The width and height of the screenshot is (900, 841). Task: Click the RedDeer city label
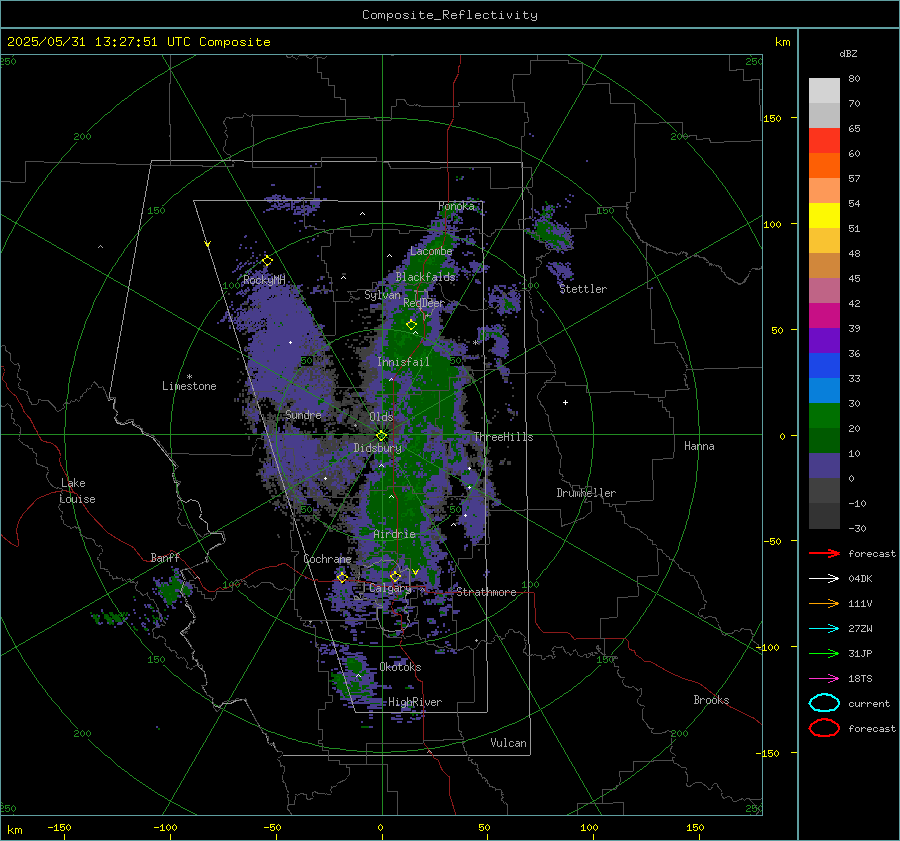coord(424,303)
